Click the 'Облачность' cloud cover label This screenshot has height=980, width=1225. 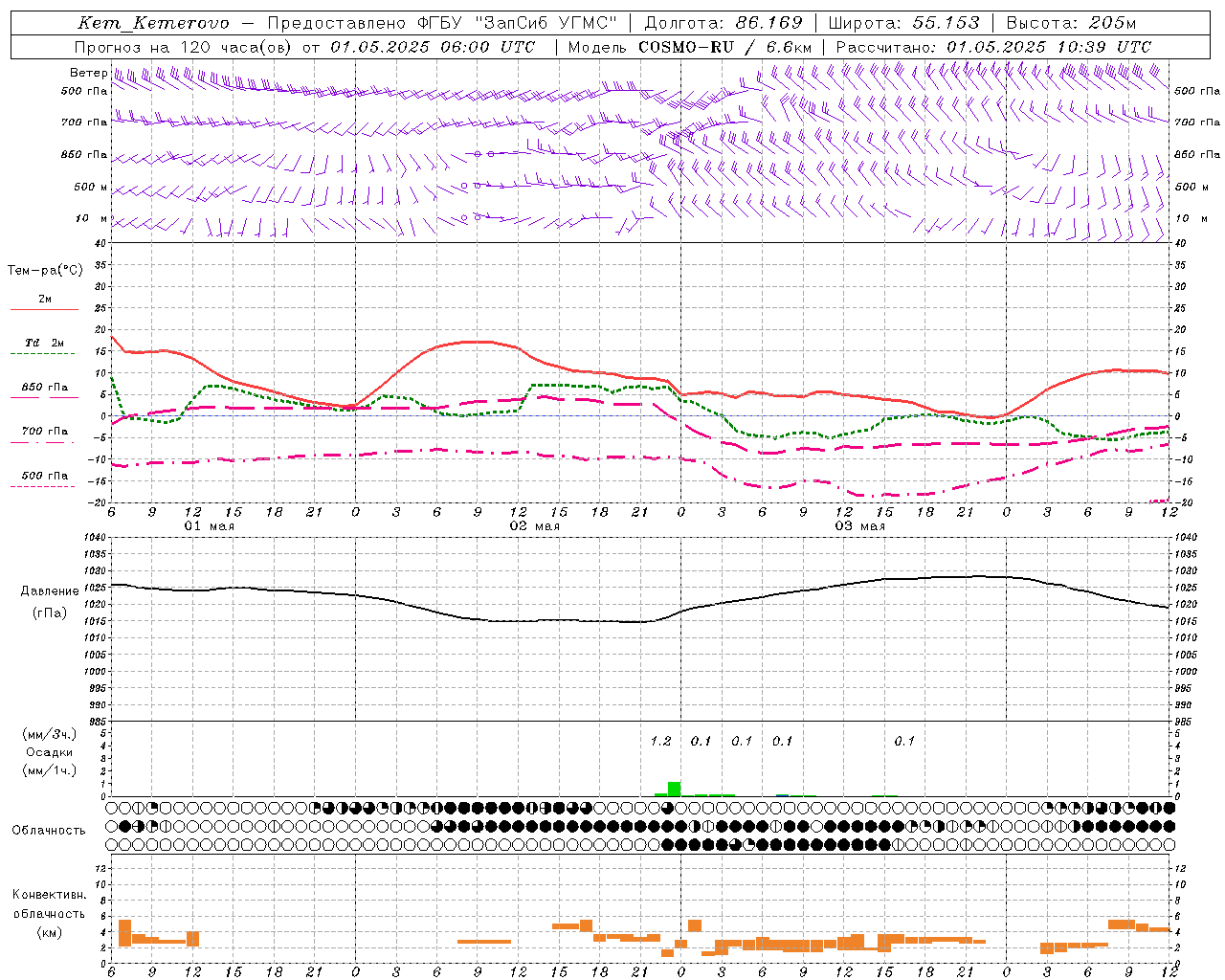[49, 831]
